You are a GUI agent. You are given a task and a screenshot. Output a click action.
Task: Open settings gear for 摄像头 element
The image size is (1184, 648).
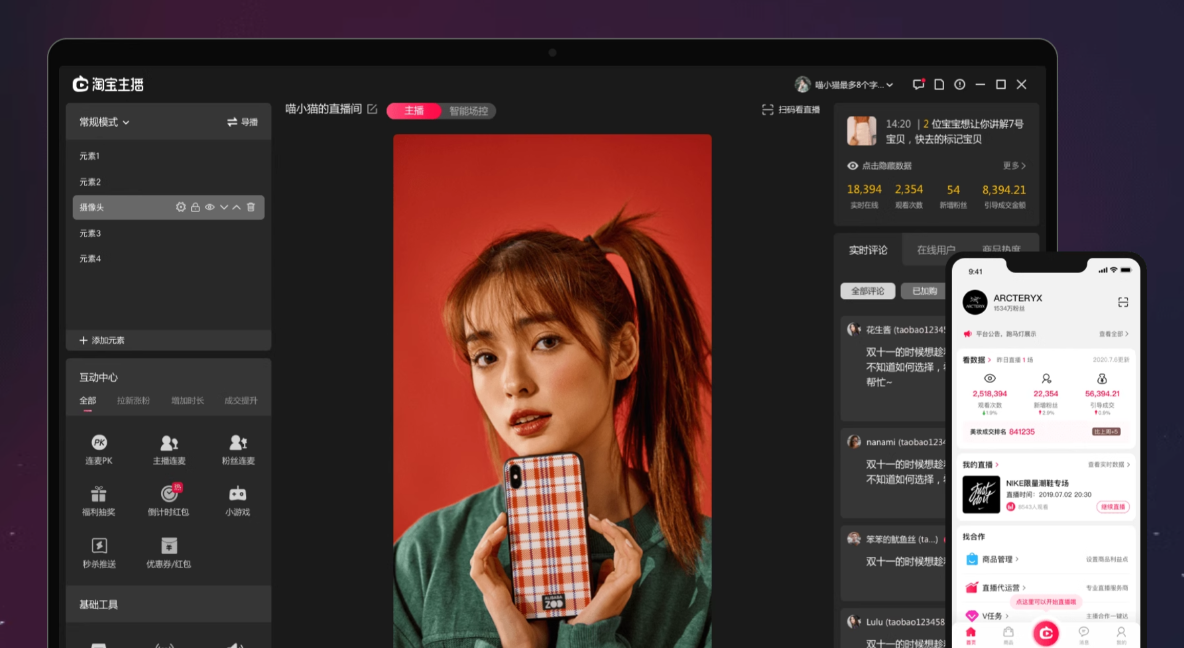pyautogui.click(x=180, y=207)
